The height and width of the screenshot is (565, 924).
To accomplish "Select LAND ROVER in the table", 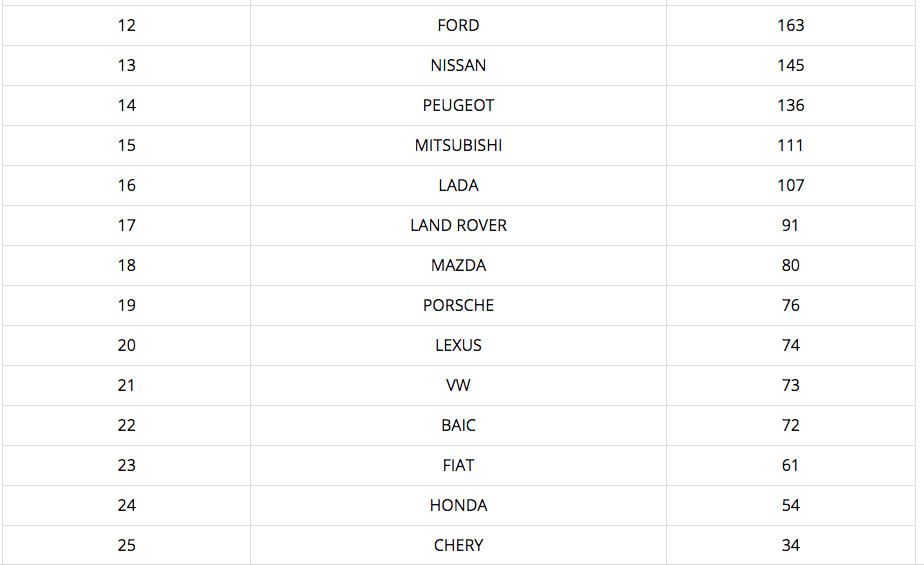I will point(458,226).
